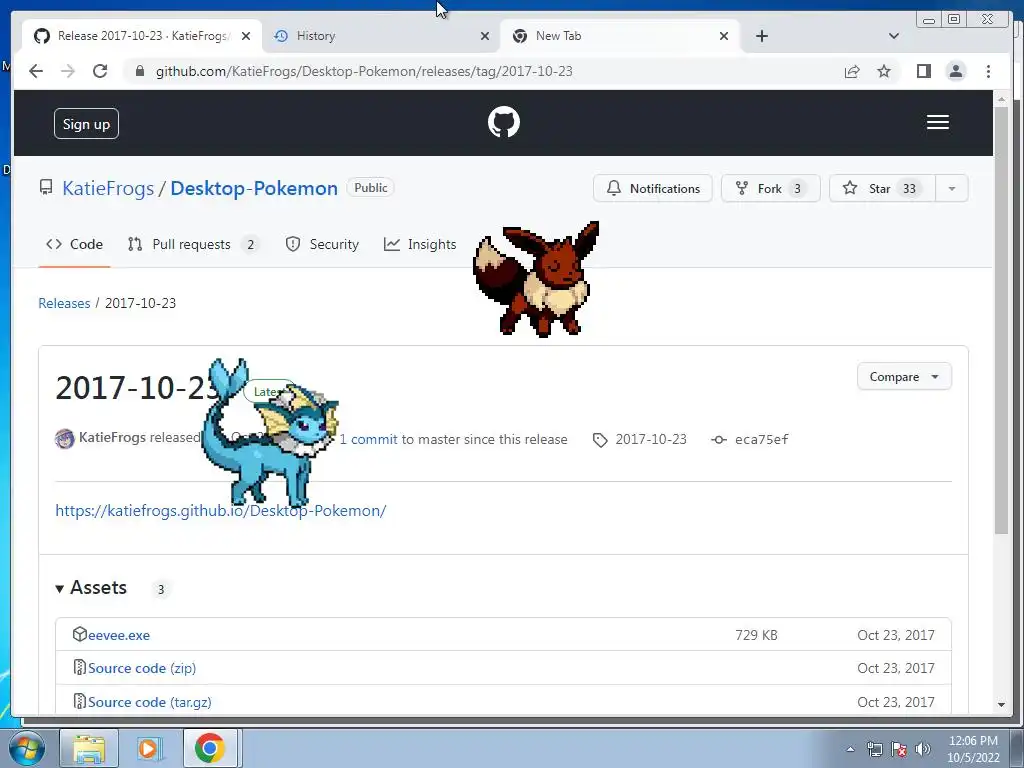1024x768 pixels.
Task: Open Chrome's three-dot menu
Action: (988, 71)
